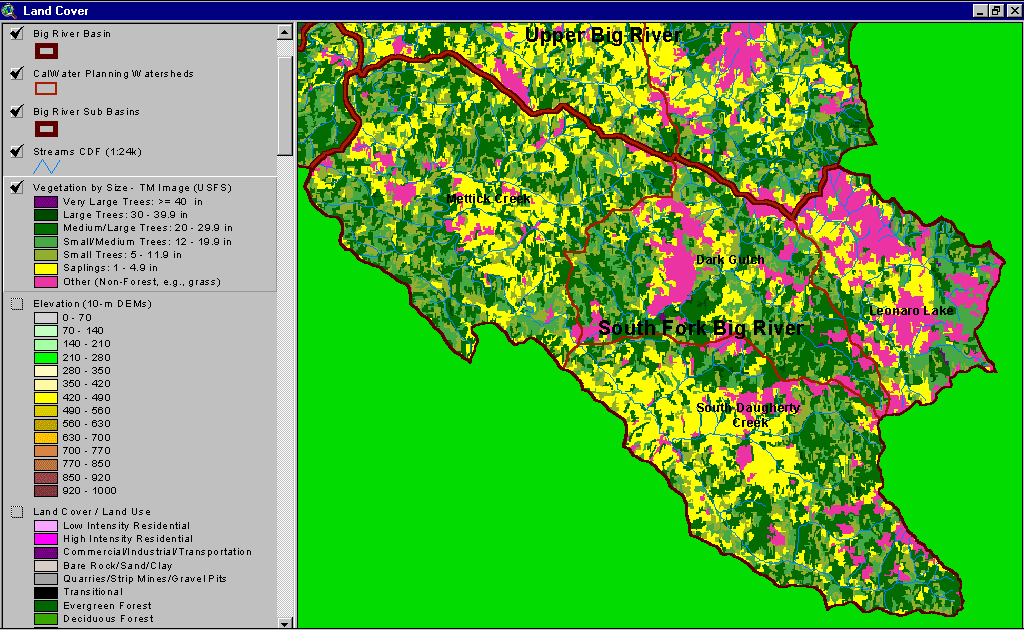This screenshot has width=1024, height=630.
Task: Click the legend vertical scrollbar thumb
Action: [285, 106]
